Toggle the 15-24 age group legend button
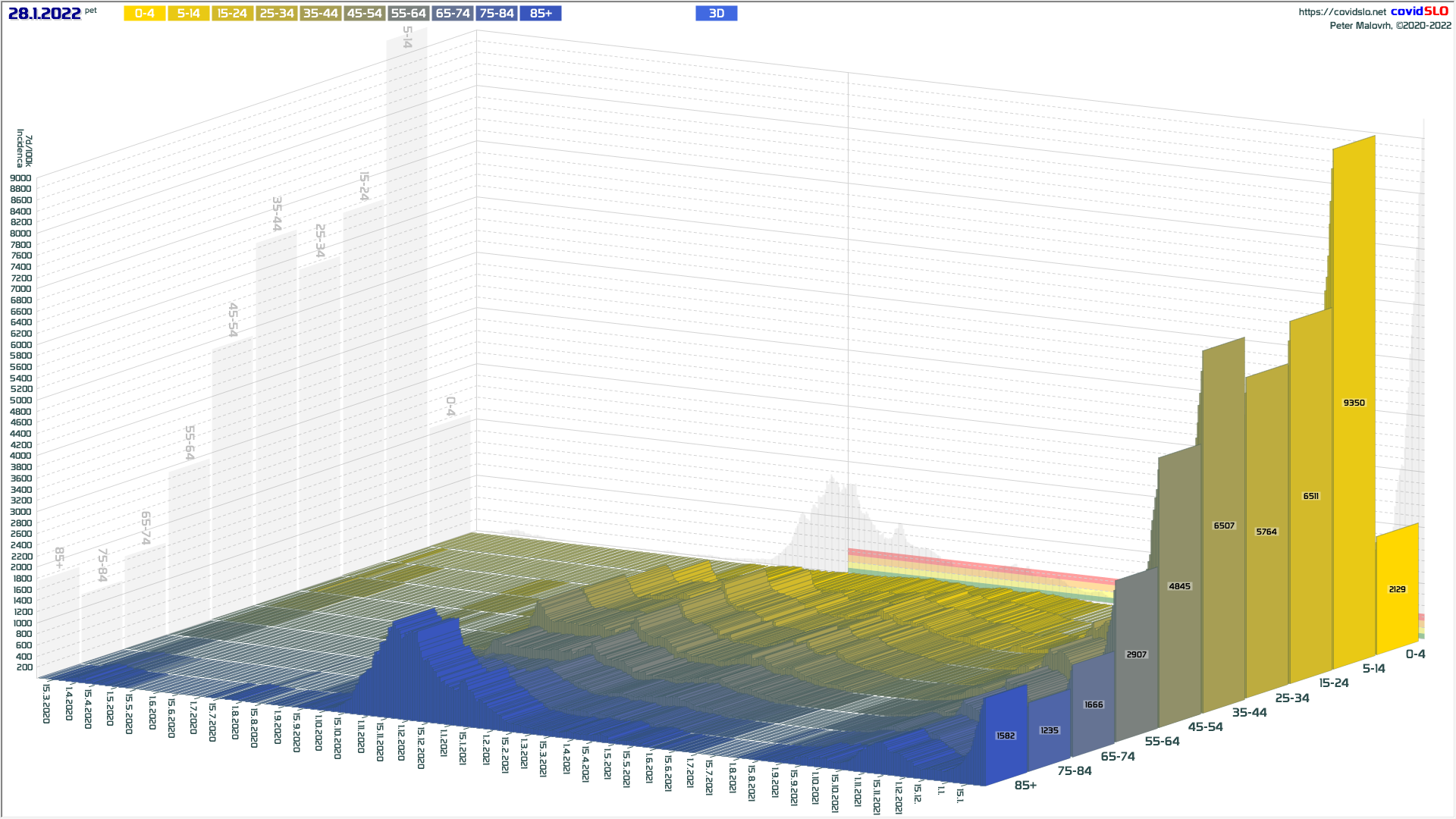The height and width of the screenshot is (819, 1456). (x=233, y=14)
